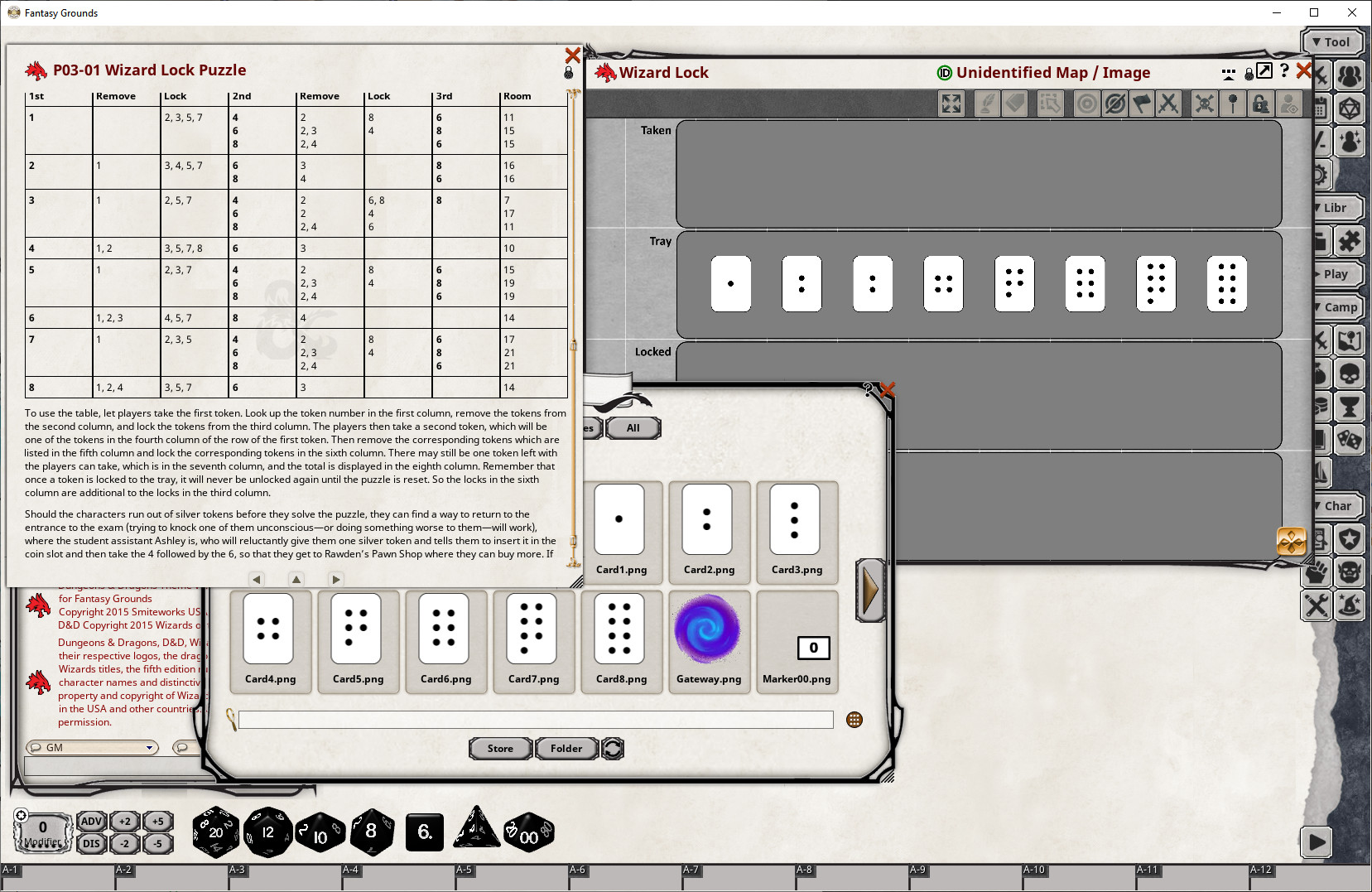Toggle the token lock icon in image toolbar
Screen dimensions: 1372x892
(x=1260, y=104)
